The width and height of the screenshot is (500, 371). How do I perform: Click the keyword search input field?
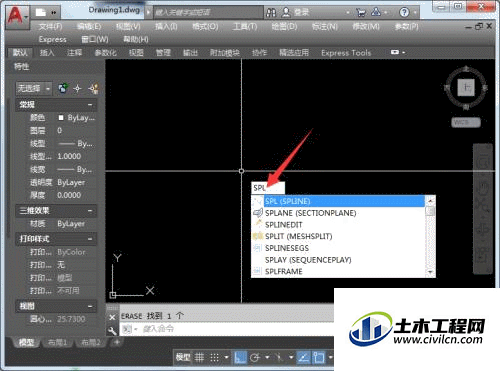click(208, 13)
